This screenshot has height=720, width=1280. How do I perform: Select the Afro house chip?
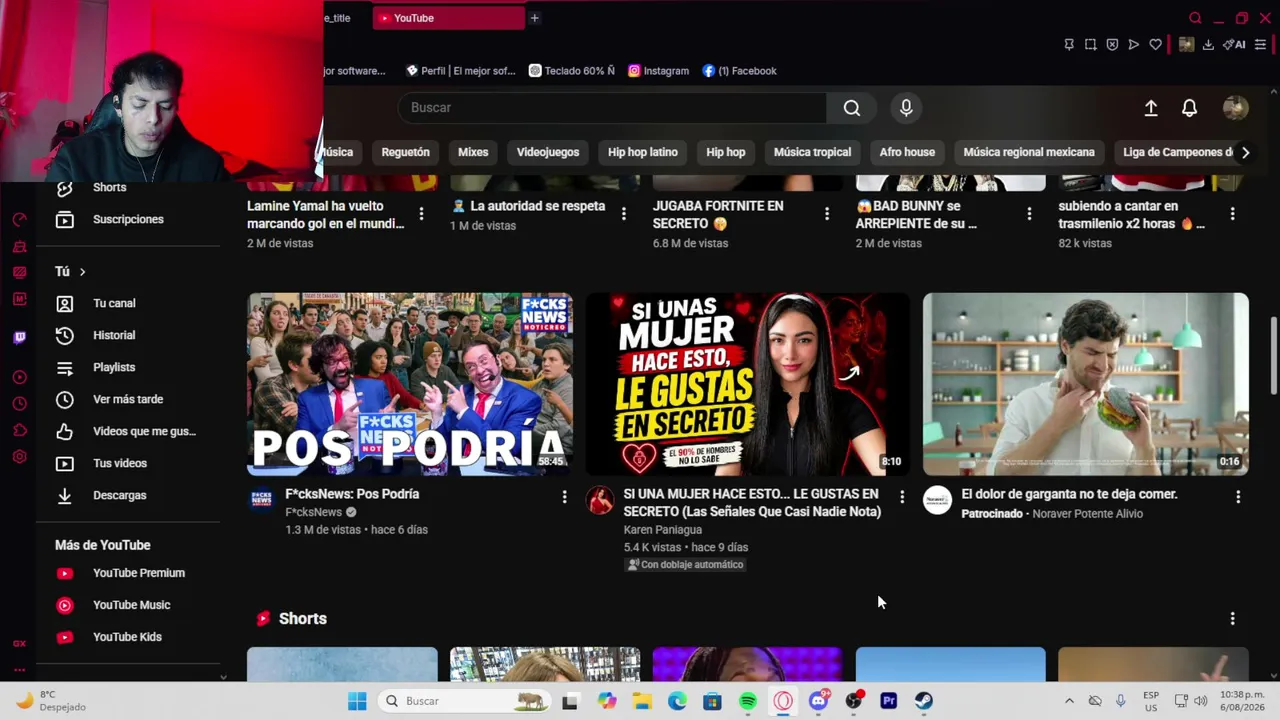click(907, 152)
